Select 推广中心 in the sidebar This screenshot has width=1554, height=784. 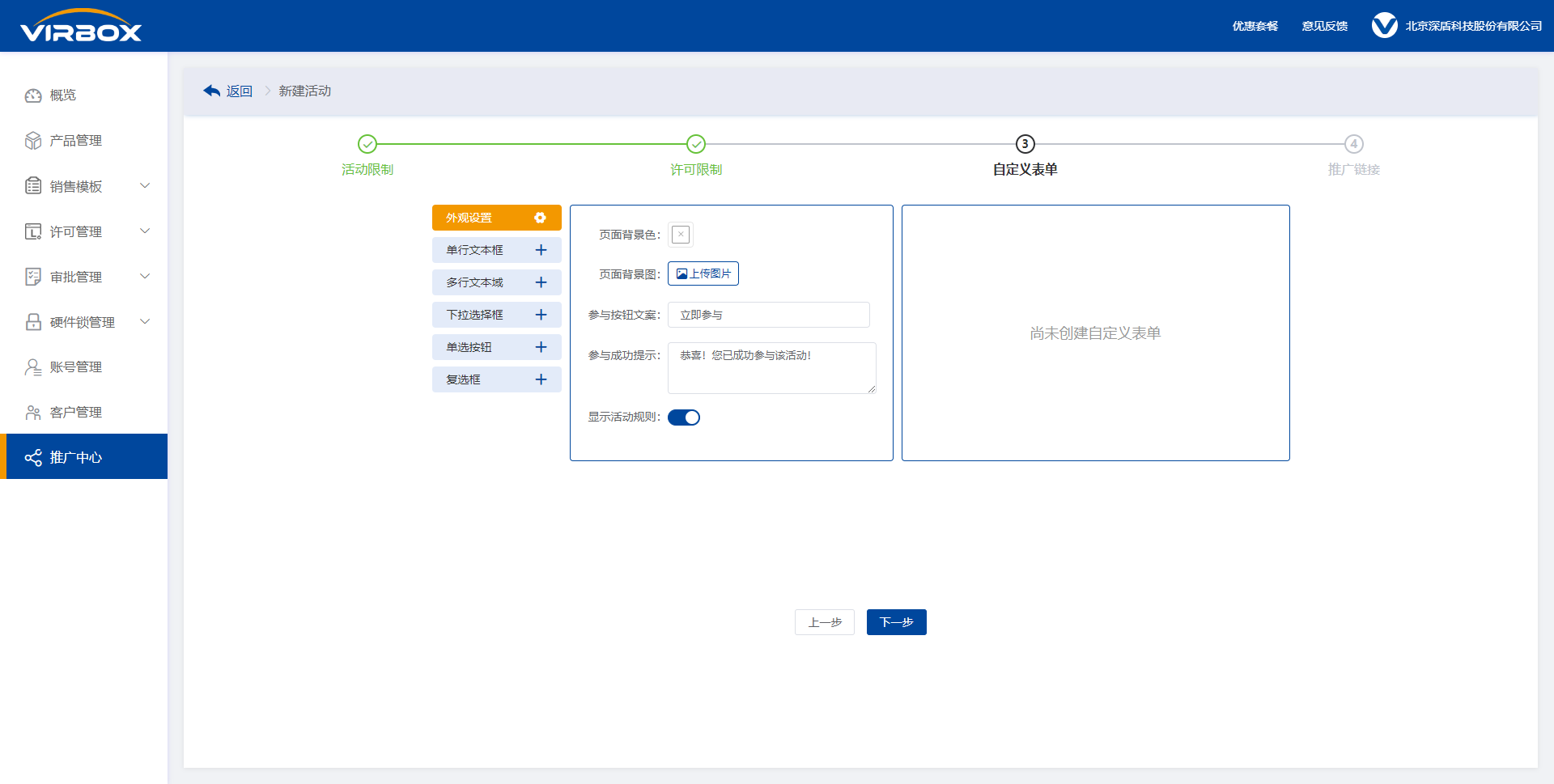click(x=84, y=456)
